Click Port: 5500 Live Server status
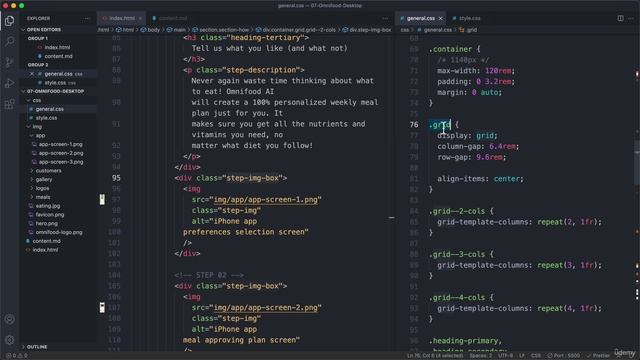 (564, 356)
